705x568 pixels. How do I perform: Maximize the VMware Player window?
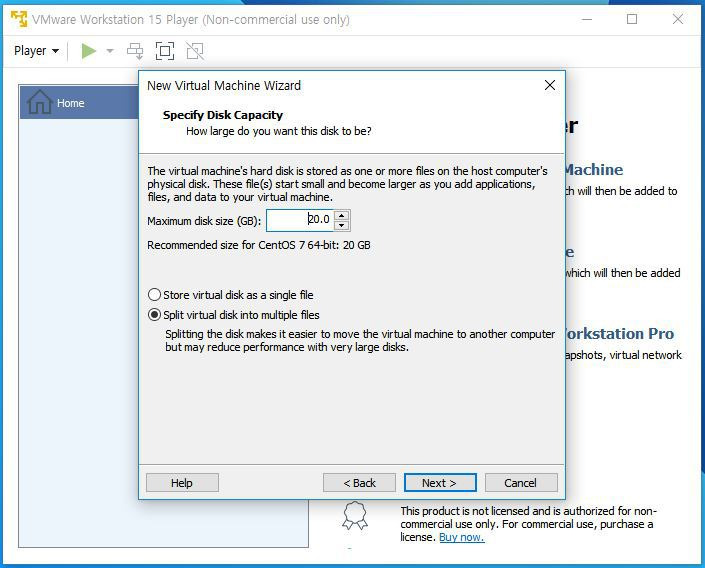pyautogui.click(x=632, y=19)
